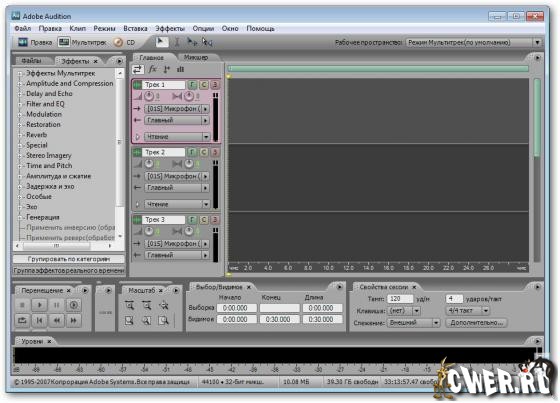
Task: Click the zoom in horizontally icon
Action: click(x=129, y=305)
